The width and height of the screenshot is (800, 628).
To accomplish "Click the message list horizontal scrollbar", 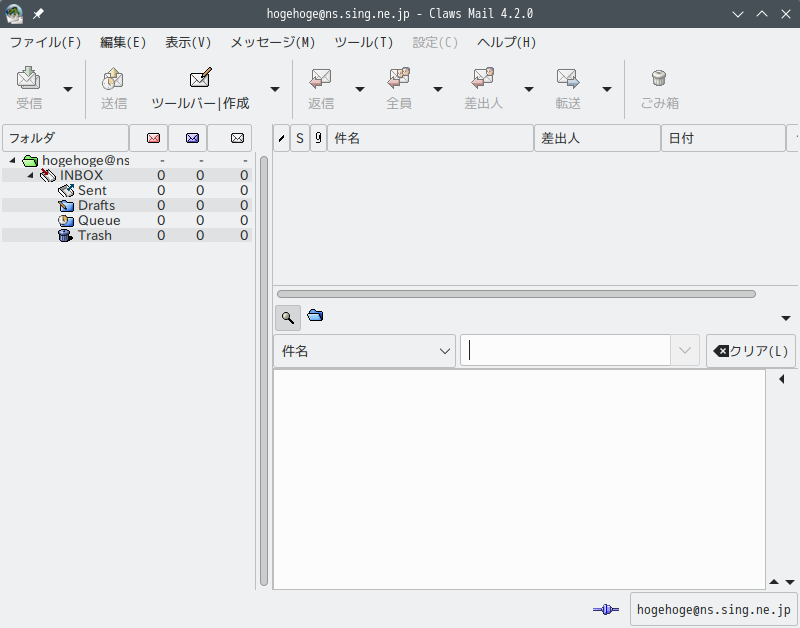I will click(516, 294).
